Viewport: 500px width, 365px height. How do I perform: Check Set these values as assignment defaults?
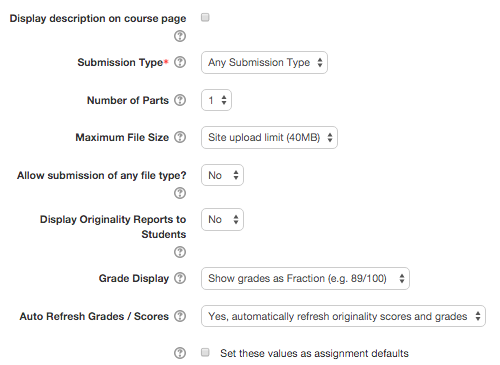pyautogui.click(x=205, y=352)
